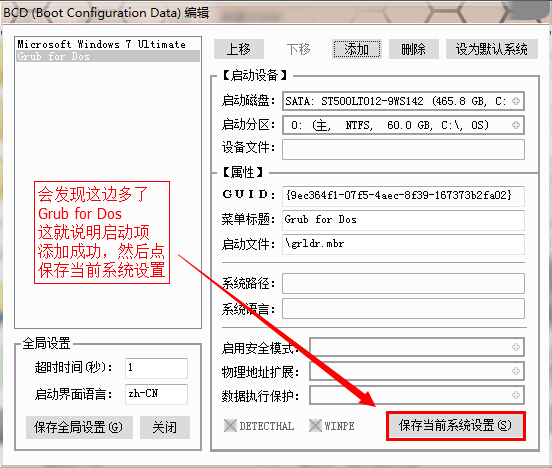Screen dimensions: 552x468
Task: Select the Microsoft Windows 7 Ultimate entry
Action: click(108, 44)
